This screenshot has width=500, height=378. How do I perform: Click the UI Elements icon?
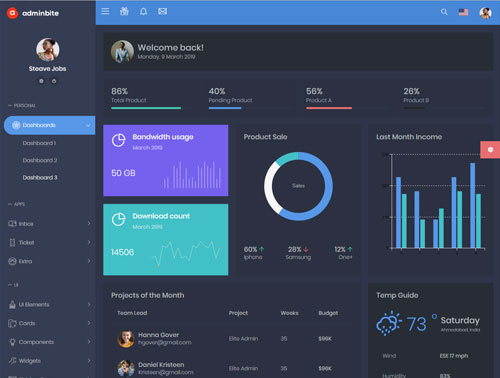(x=12, y=304)
